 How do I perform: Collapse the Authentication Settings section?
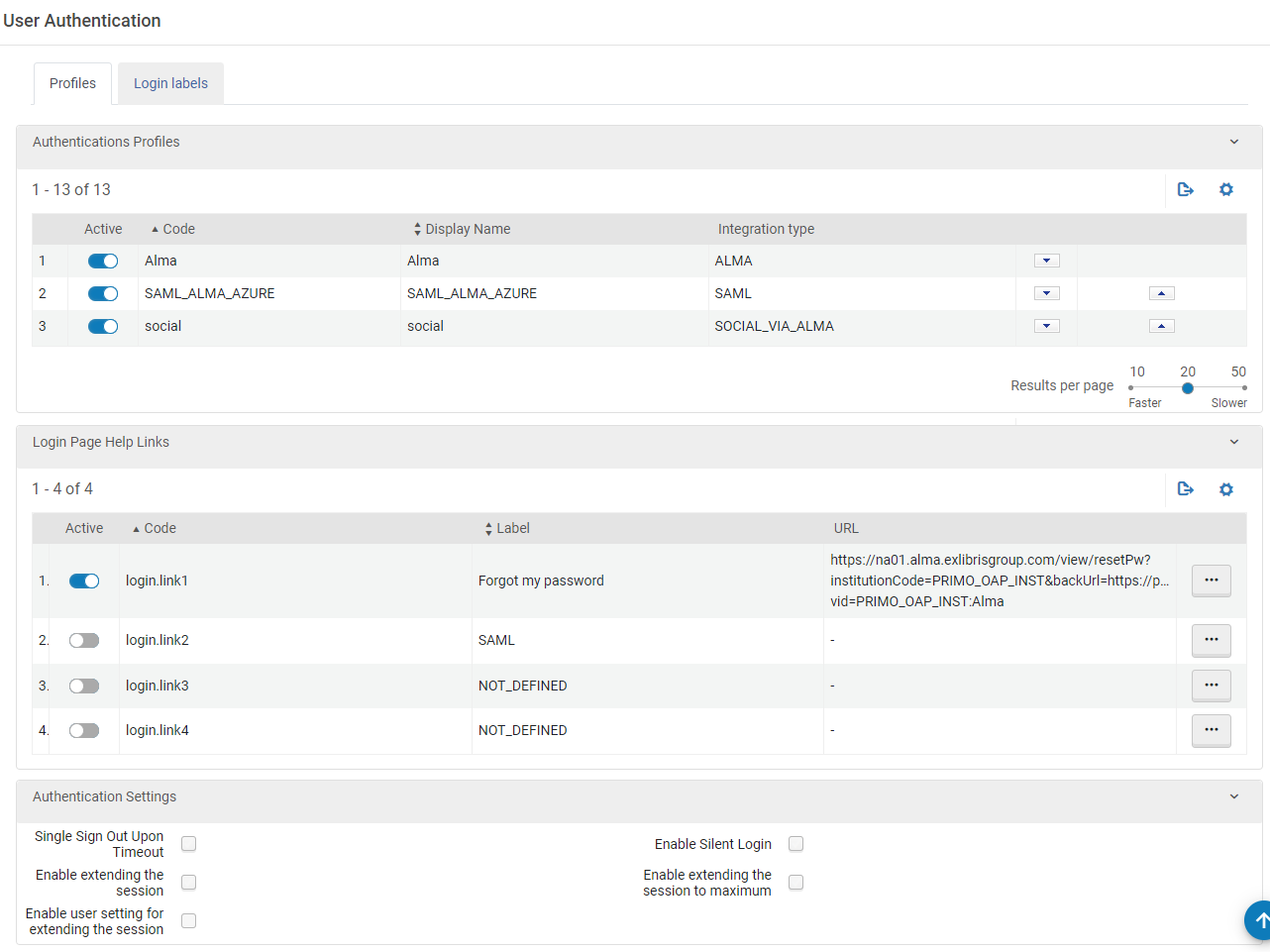[1233, 796]
